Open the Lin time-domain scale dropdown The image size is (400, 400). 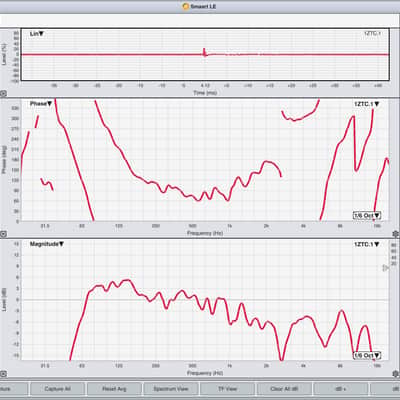pos(37,34)
